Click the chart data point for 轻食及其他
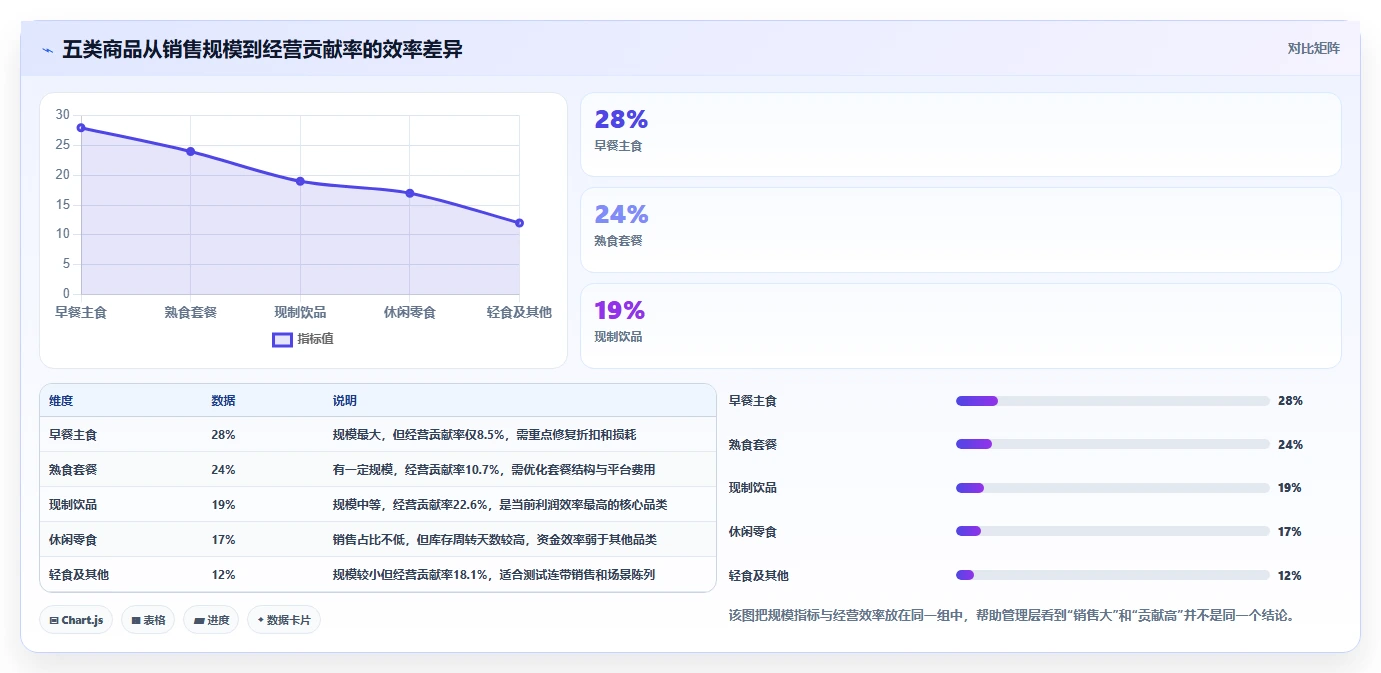 (519, 223)
